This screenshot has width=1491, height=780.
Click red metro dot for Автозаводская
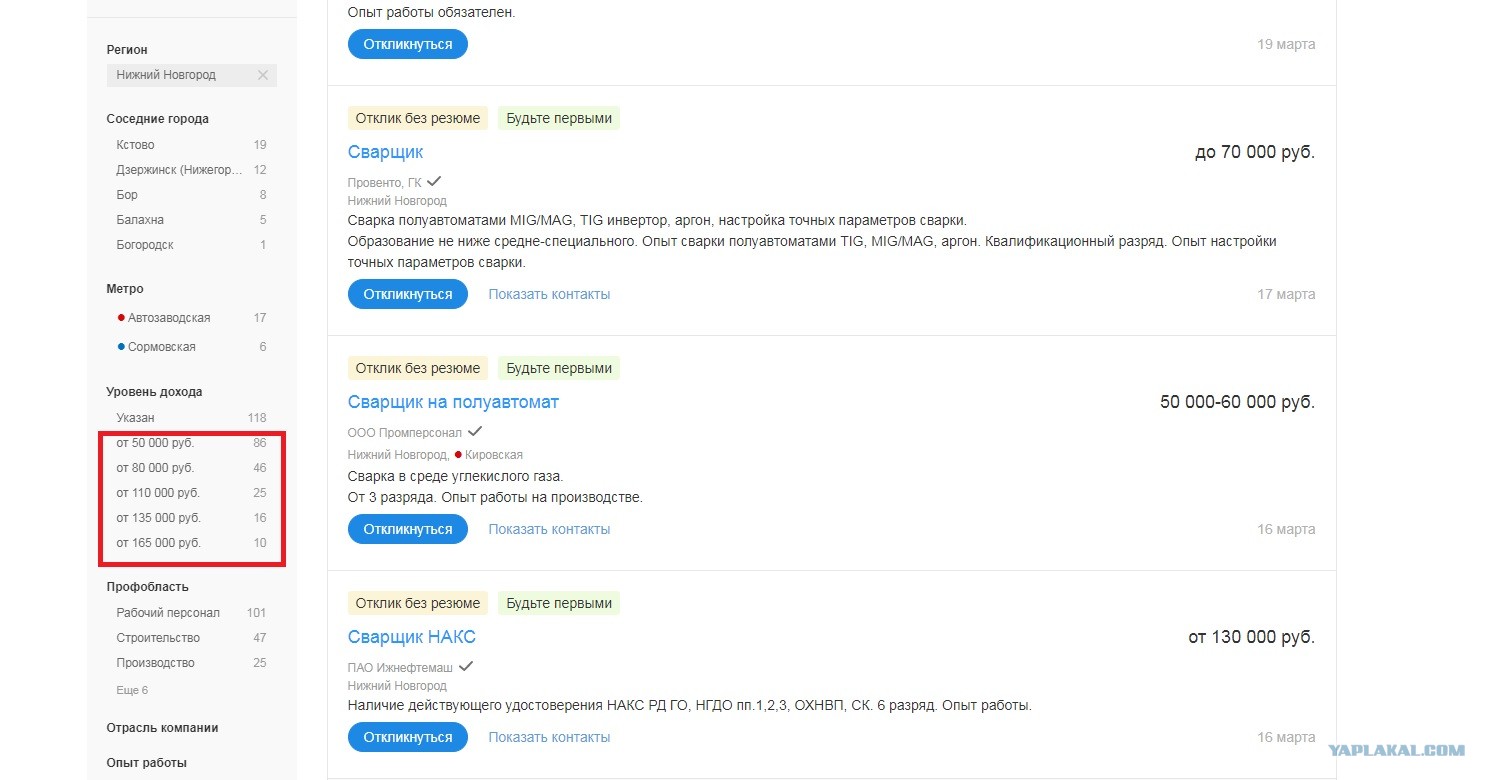[121, 318]
